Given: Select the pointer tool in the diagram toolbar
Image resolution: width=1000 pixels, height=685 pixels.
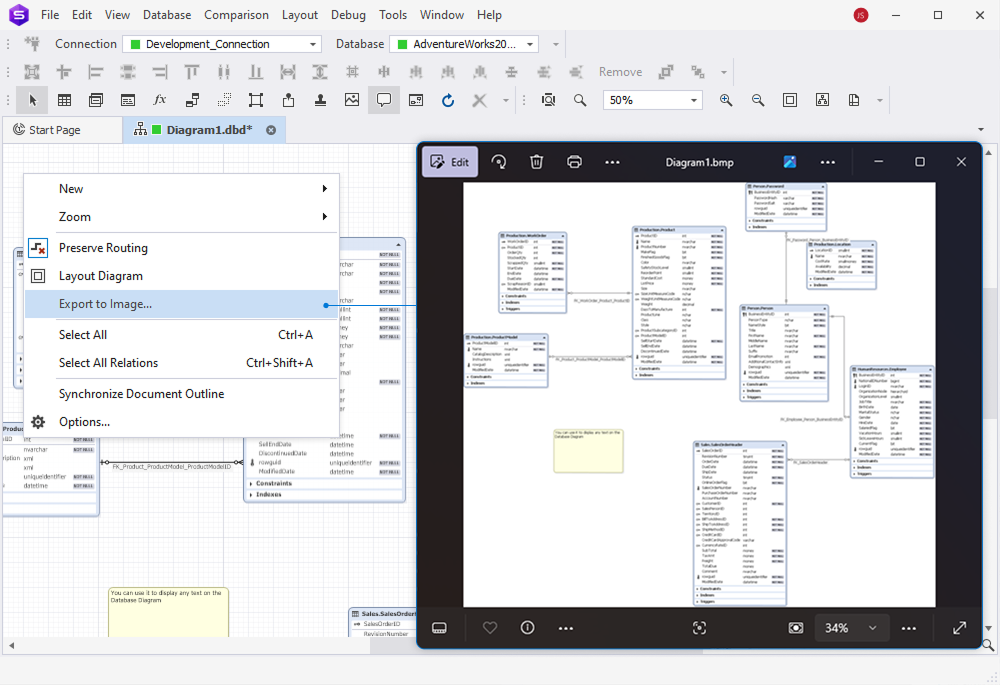Looking at the screenshot, I should (32, 100).
